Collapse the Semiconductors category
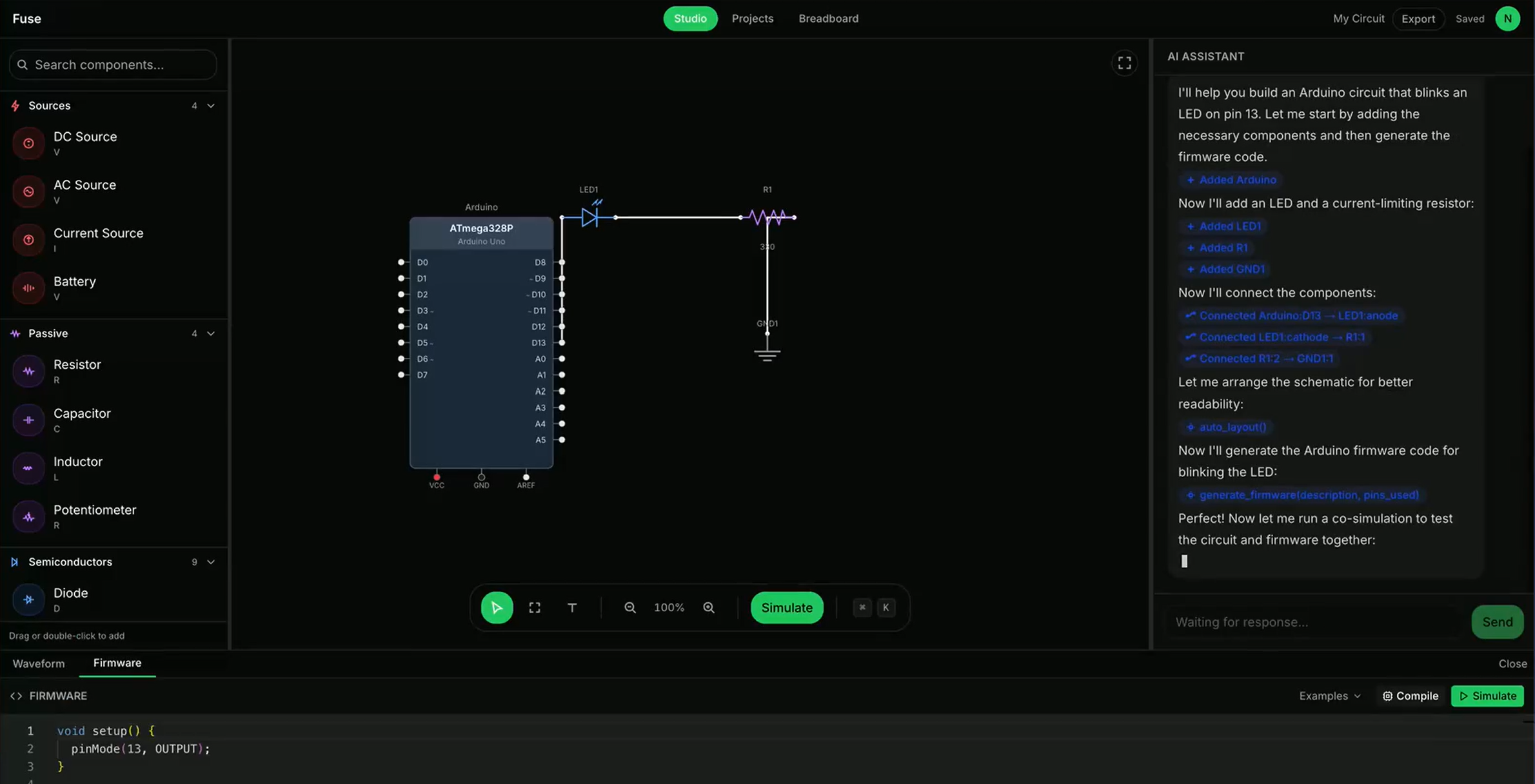The height and width of the screenshot is (784, 1535). (211, 562)
